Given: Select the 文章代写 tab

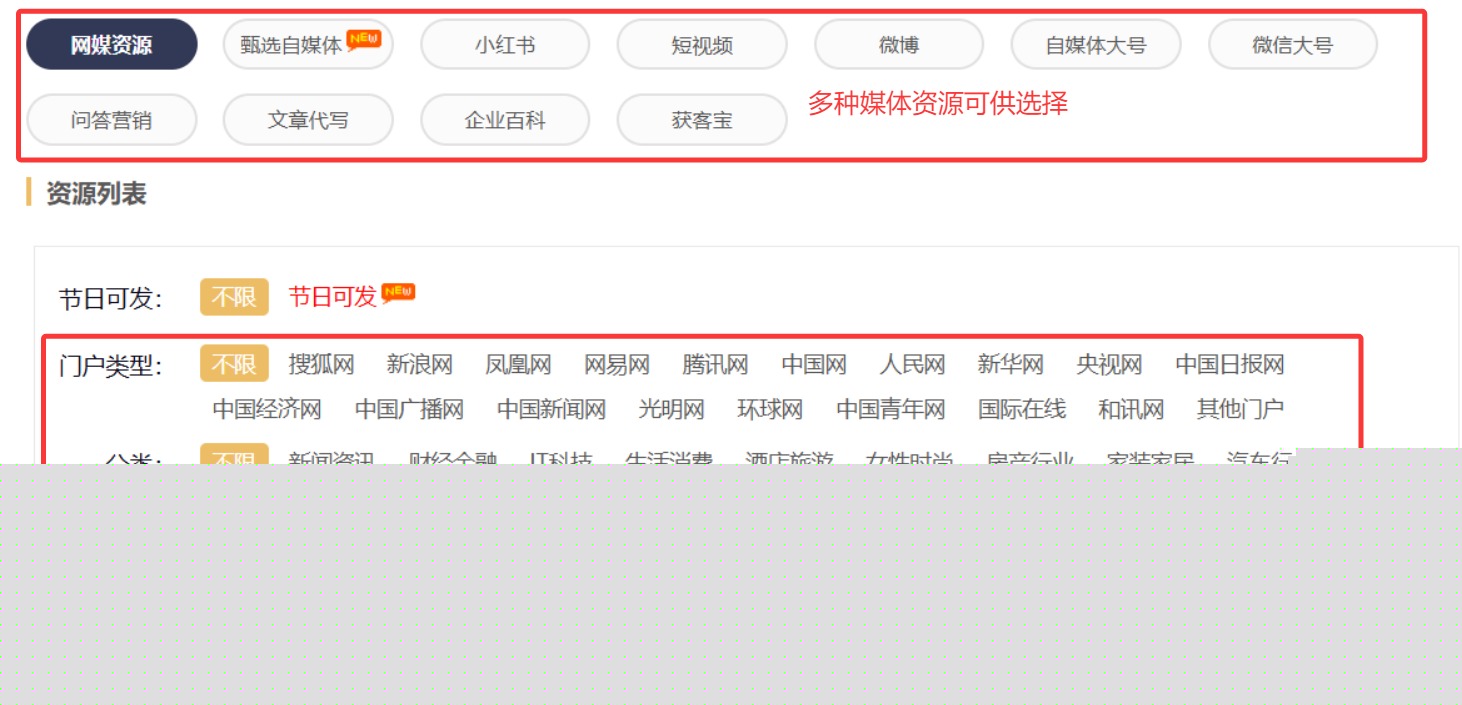Looking at the screenshot, I should (308, 120).
